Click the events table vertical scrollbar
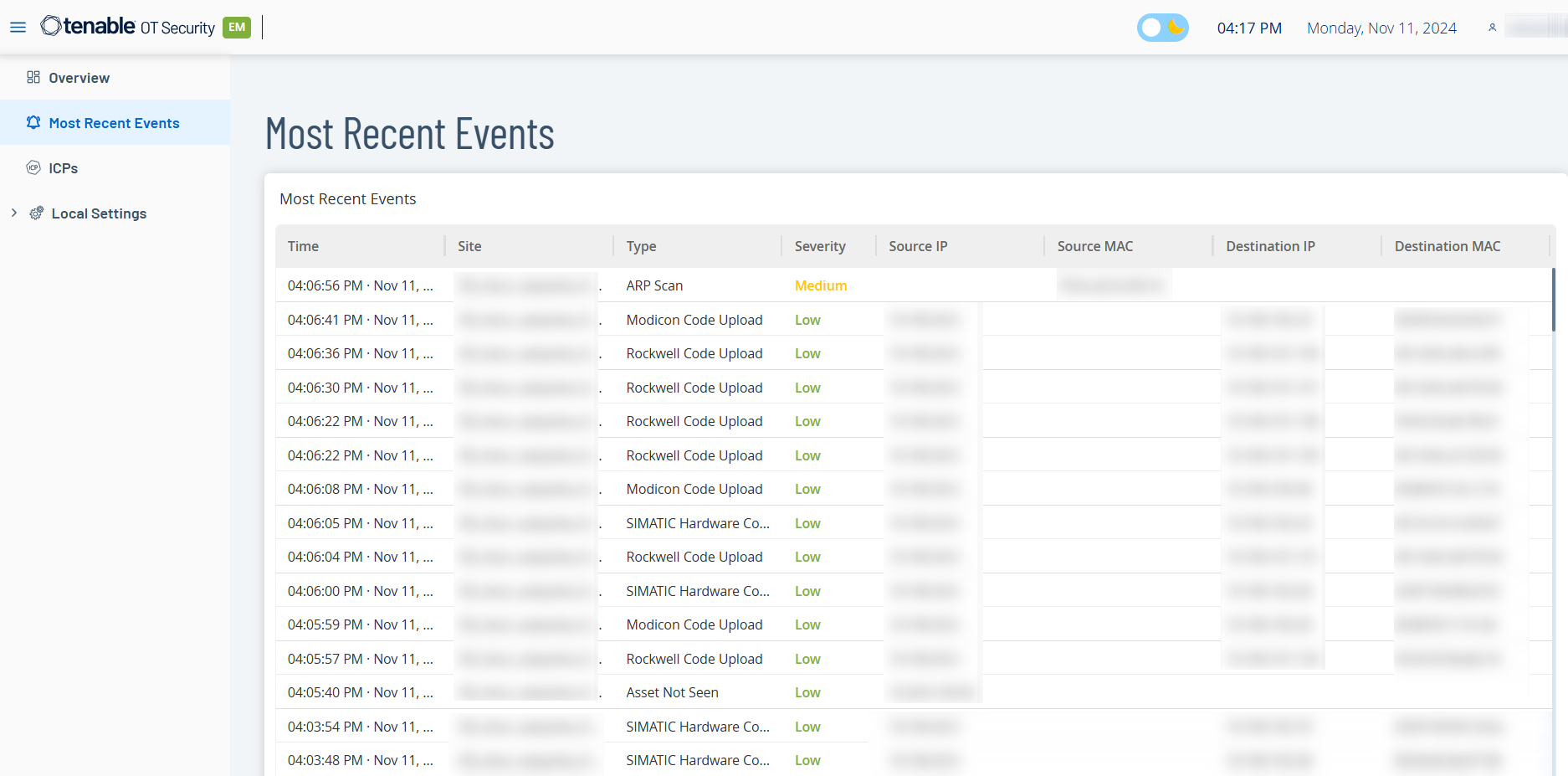 [1553, 301]
